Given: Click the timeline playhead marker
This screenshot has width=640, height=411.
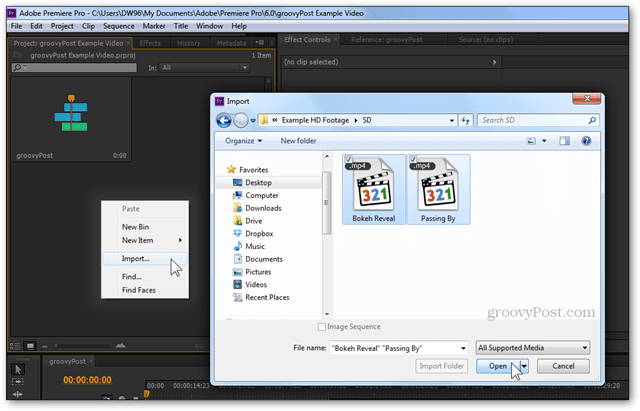Looking at the screenshot, I should [146, 394].
